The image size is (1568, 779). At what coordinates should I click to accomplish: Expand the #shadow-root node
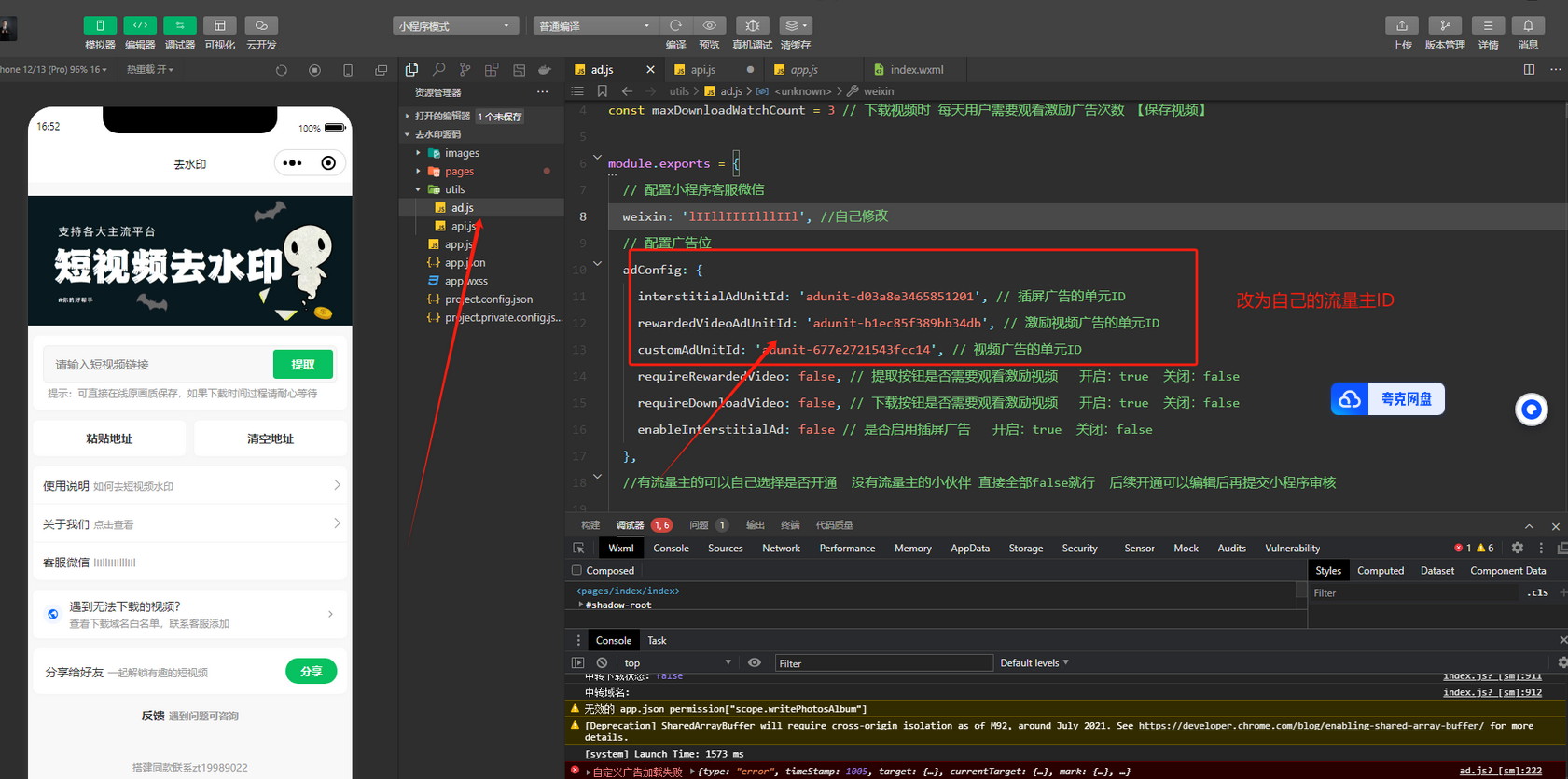tap(581, 605)
